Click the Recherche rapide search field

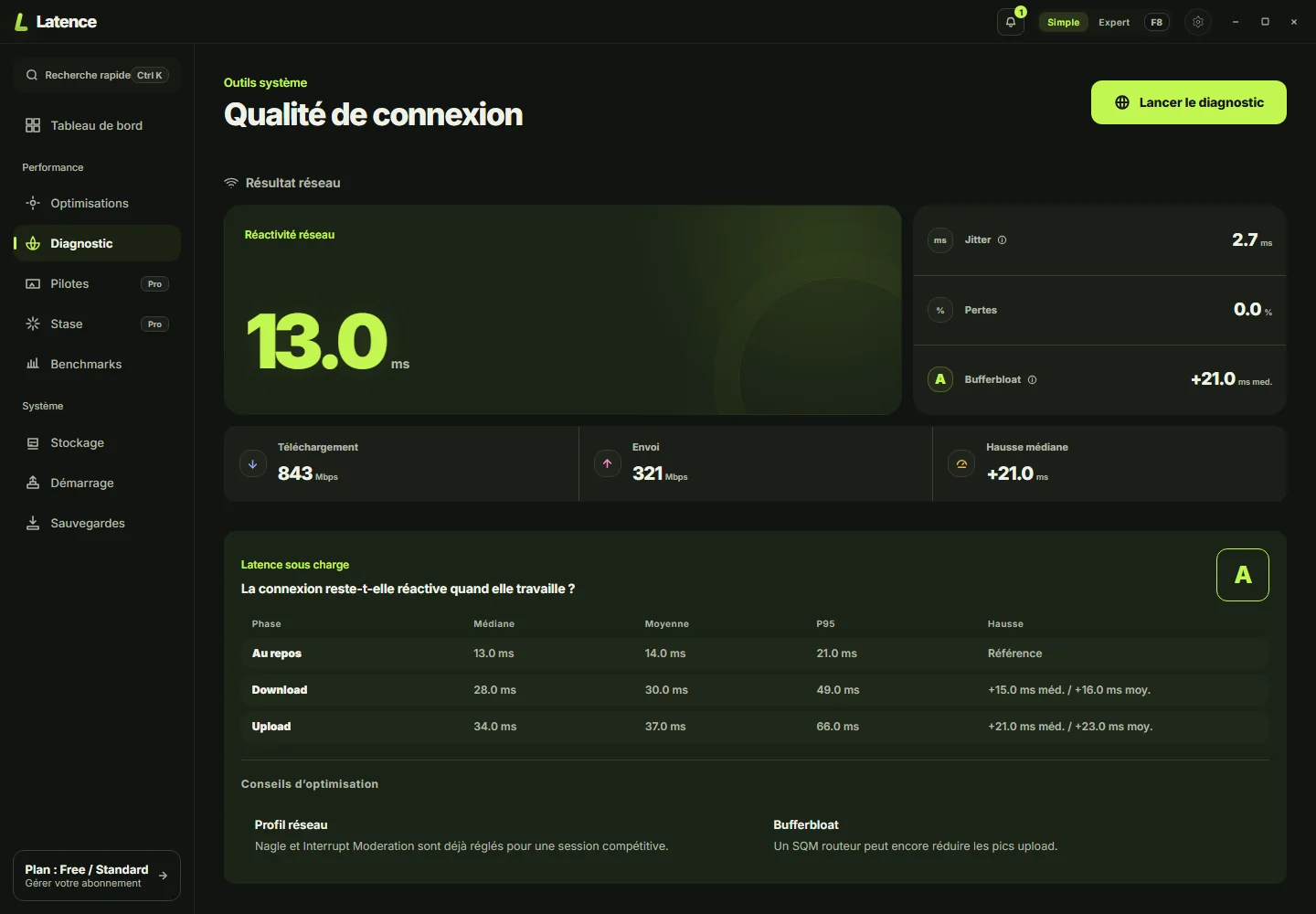[x=96, y=75]
